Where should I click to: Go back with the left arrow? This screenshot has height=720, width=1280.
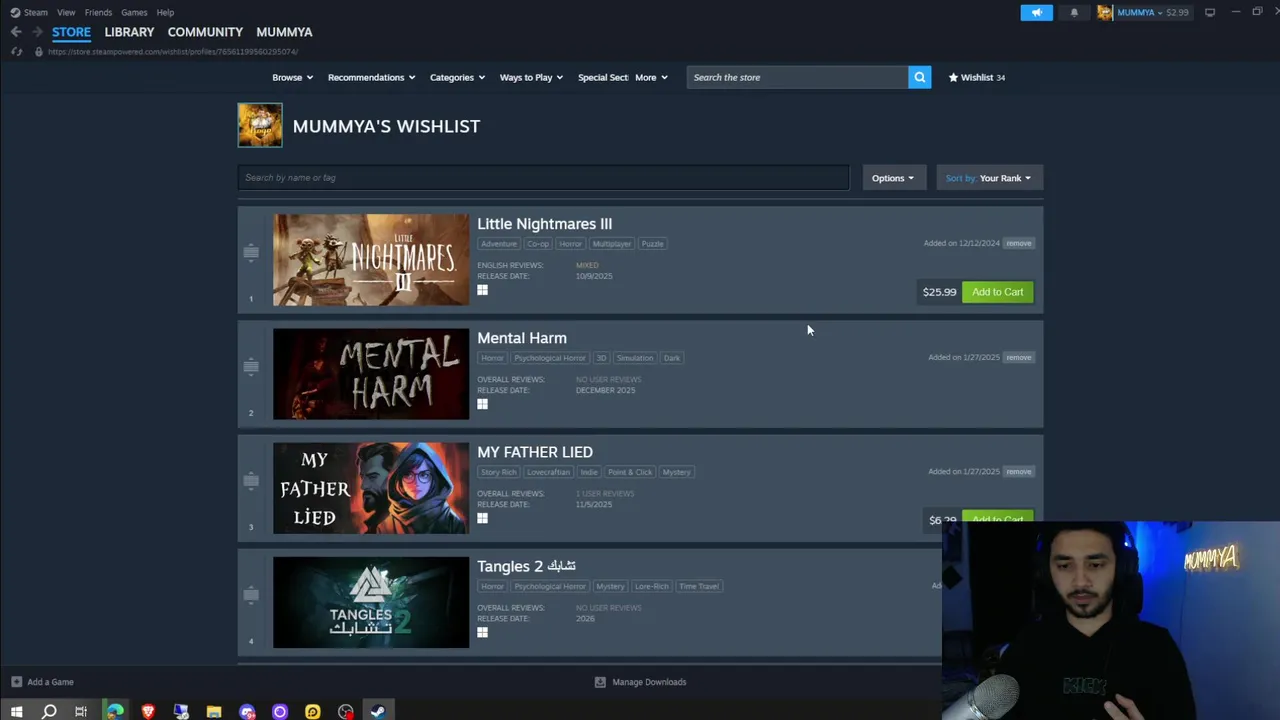(x=16, y=32)
